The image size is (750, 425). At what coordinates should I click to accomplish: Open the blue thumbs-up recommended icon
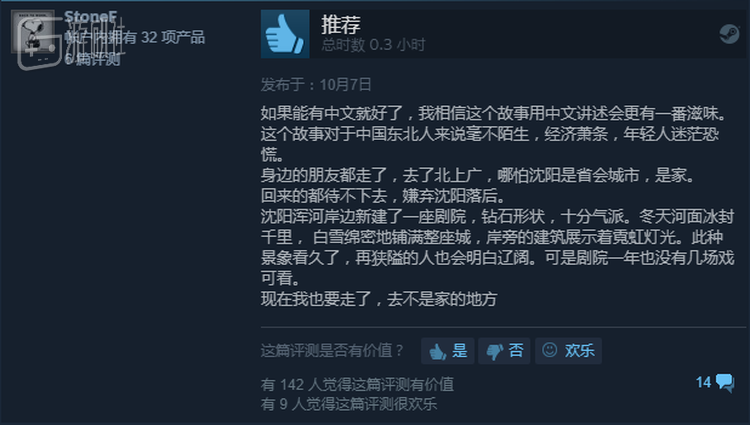point(285,34)
